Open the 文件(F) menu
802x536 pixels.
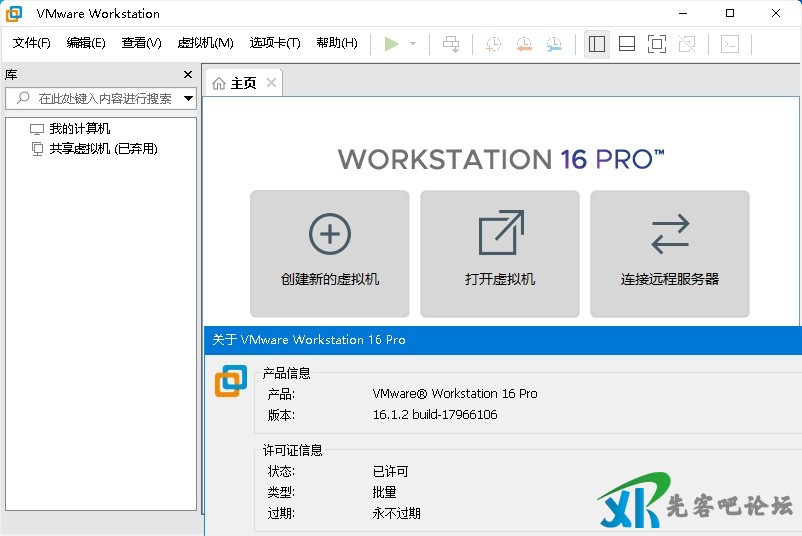tap(32, 43)
